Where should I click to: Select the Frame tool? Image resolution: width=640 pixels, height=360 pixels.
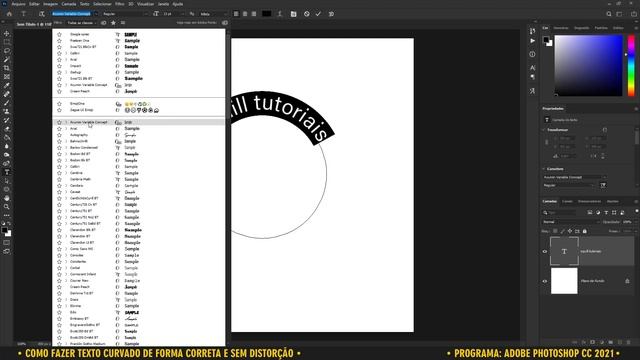(x=7, y=77)
